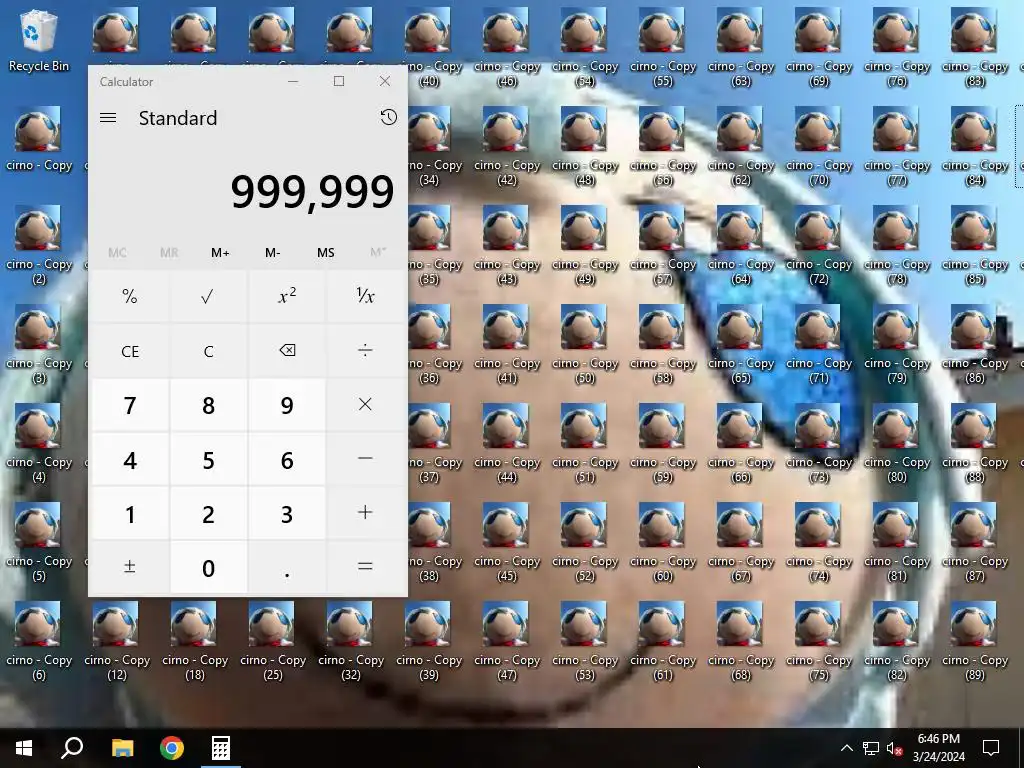Screen dimensions: 1024x768
Task: Click the reciprocal 1/x key
Action: tap(365, 297)
